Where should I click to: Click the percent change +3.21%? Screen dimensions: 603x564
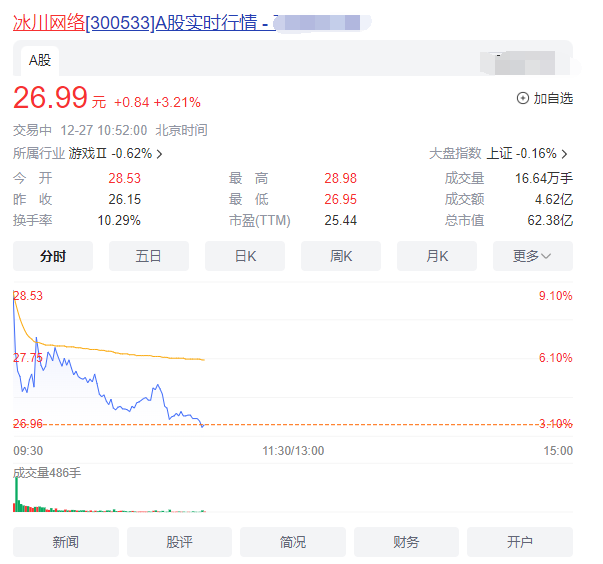(x=177, y=103)
